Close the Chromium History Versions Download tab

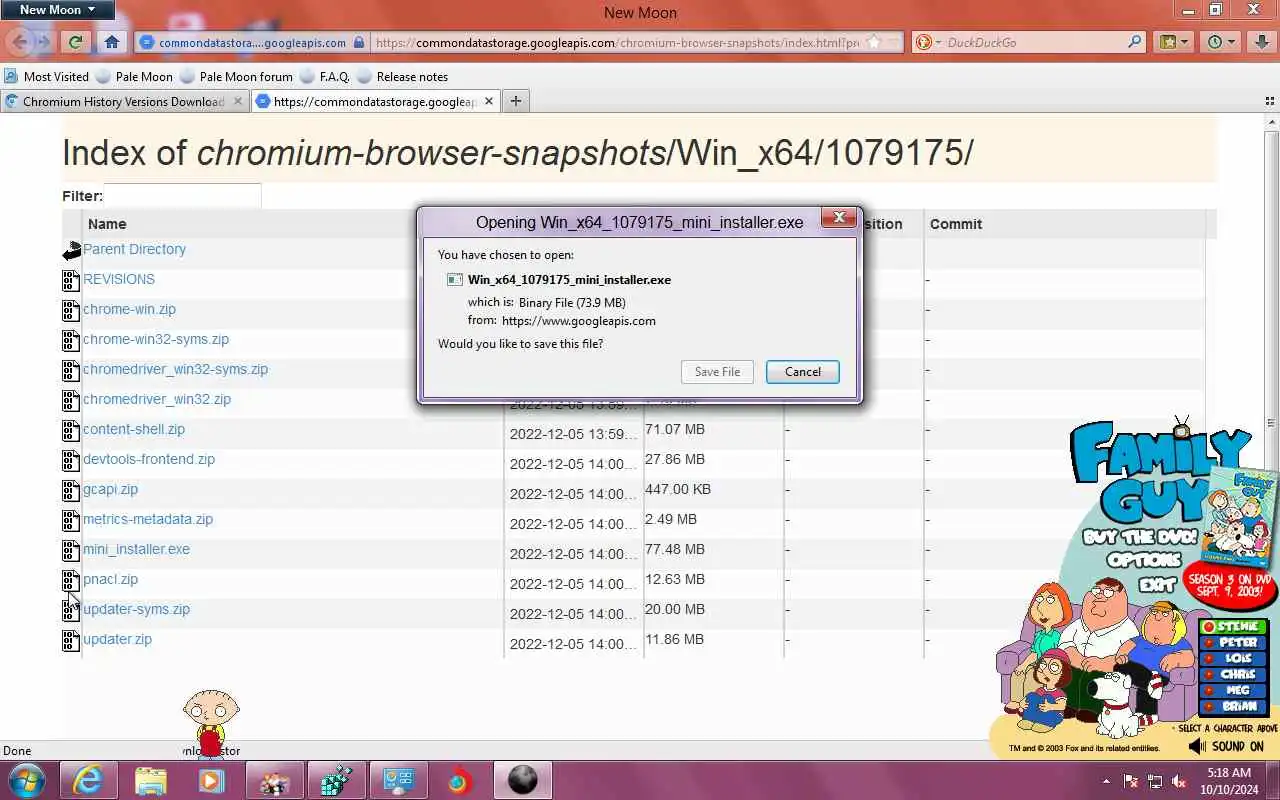click(x=238, y=101)
